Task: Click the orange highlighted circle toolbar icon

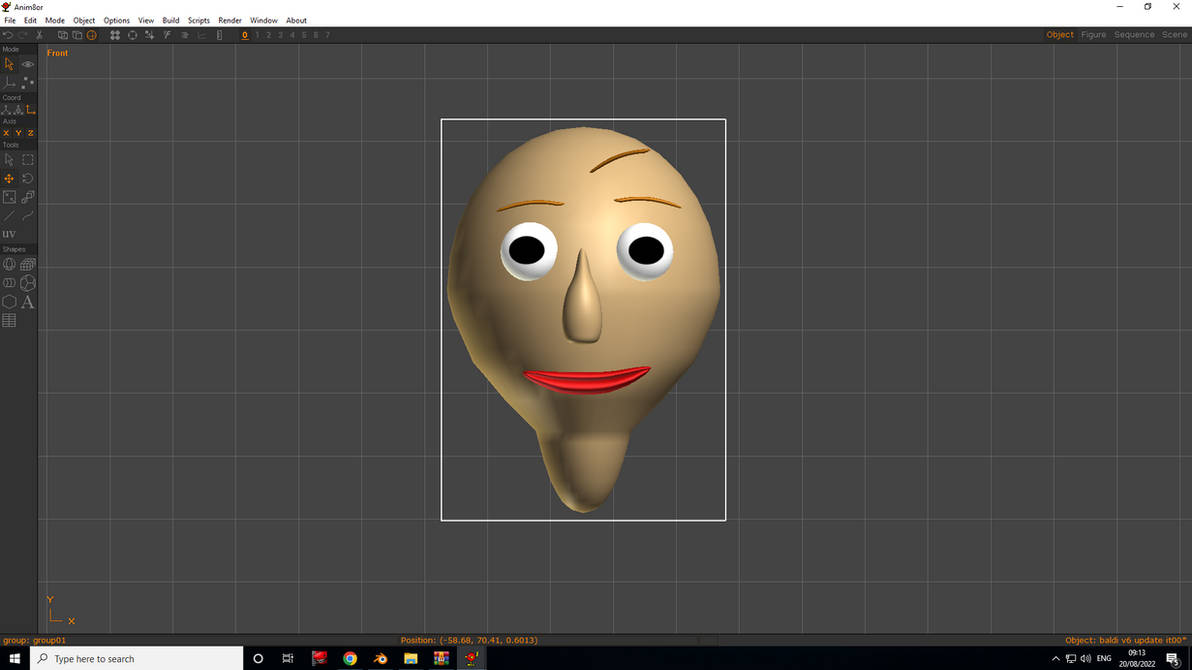Action: tap(92, 35)
